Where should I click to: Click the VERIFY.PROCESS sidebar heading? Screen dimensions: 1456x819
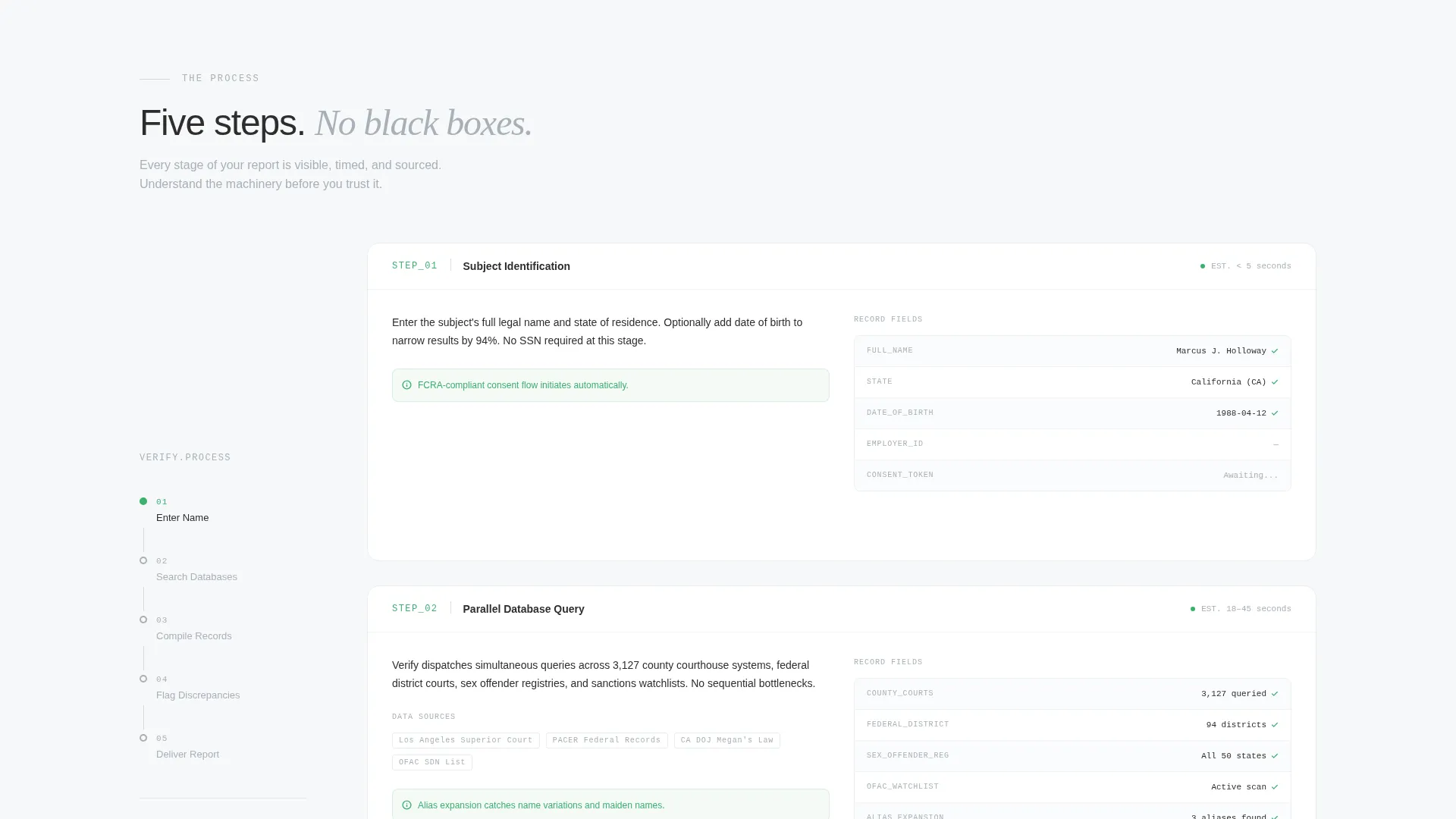[185, 458]
